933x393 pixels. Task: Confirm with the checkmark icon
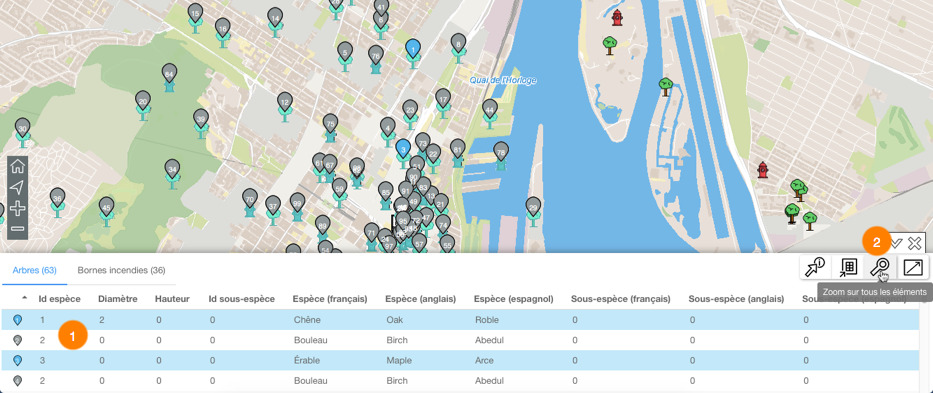[x=897, y=243]
